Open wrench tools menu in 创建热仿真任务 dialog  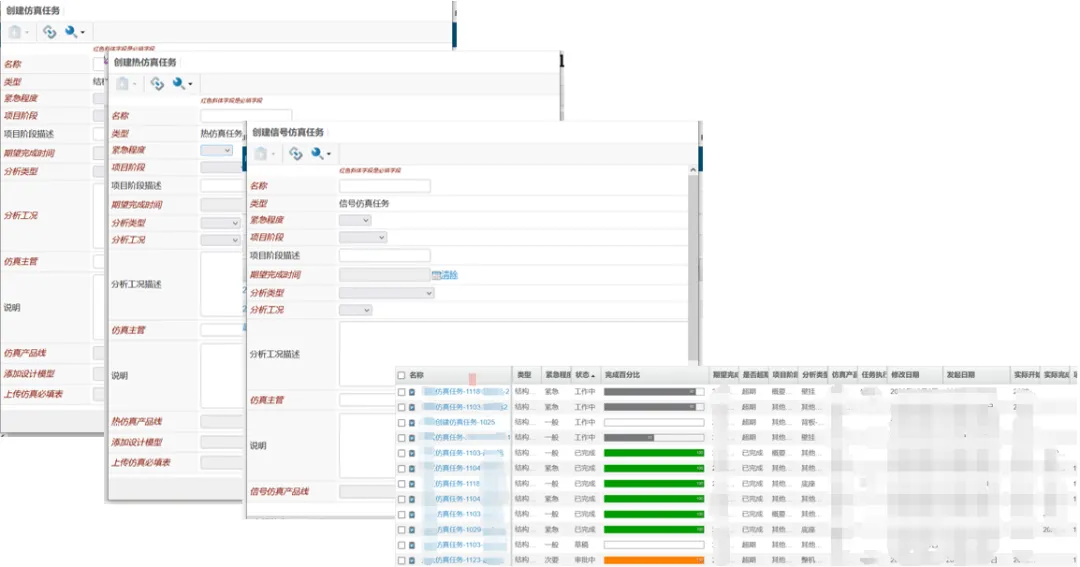pos(182,84)
